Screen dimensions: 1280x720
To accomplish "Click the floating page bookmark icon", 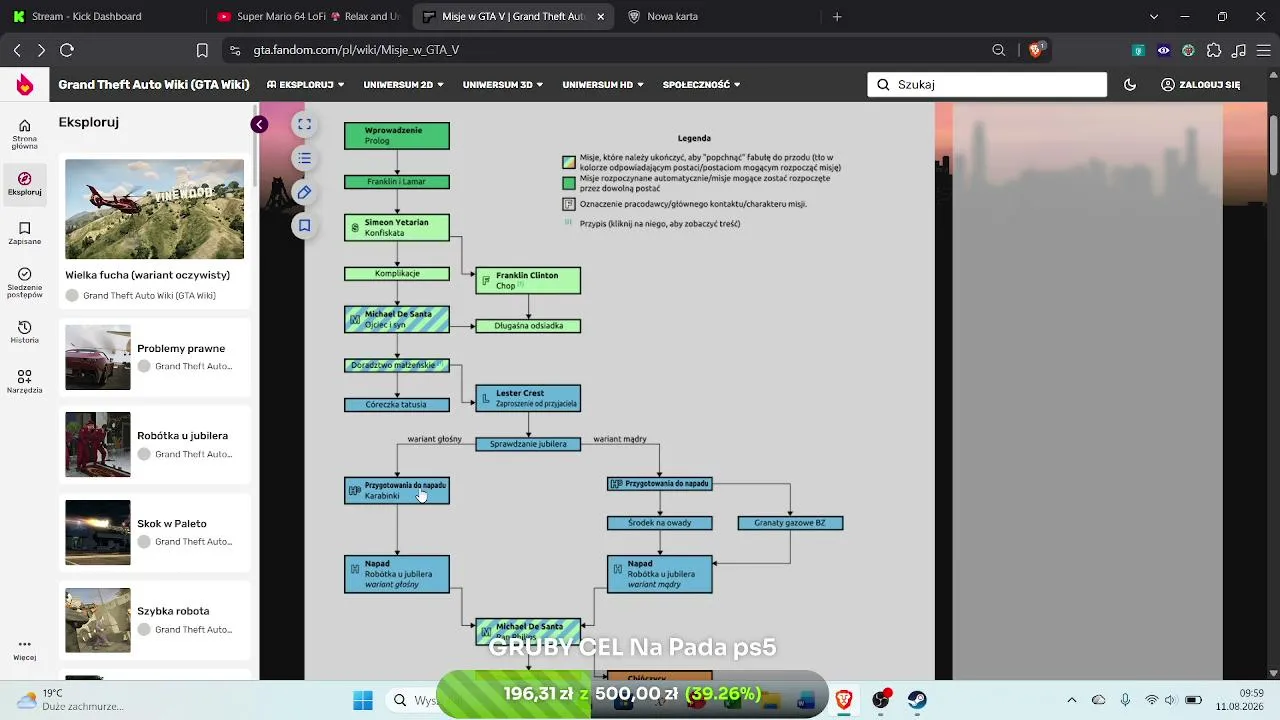I will tap(305, 226).
